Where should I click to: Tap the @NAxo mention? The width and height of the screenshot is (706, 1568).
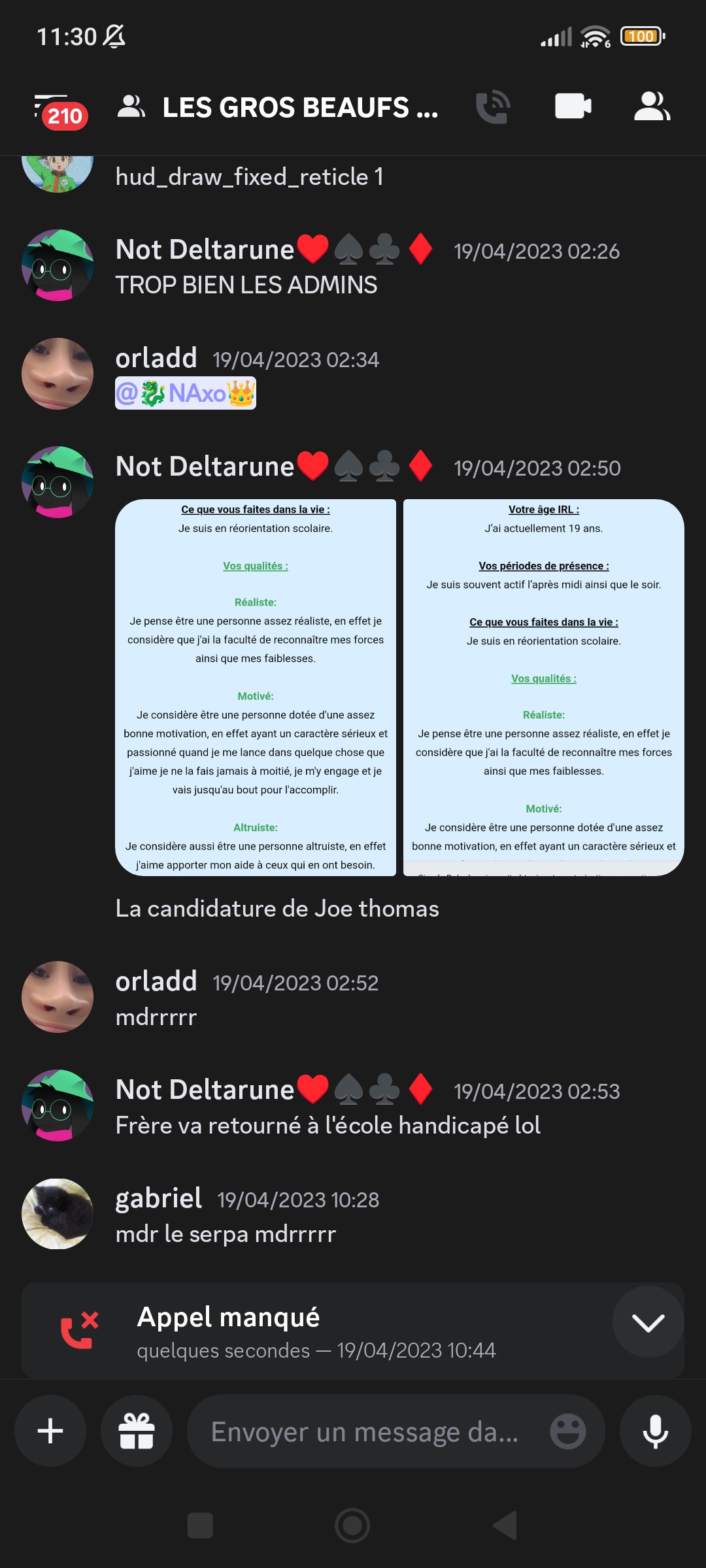186,393
